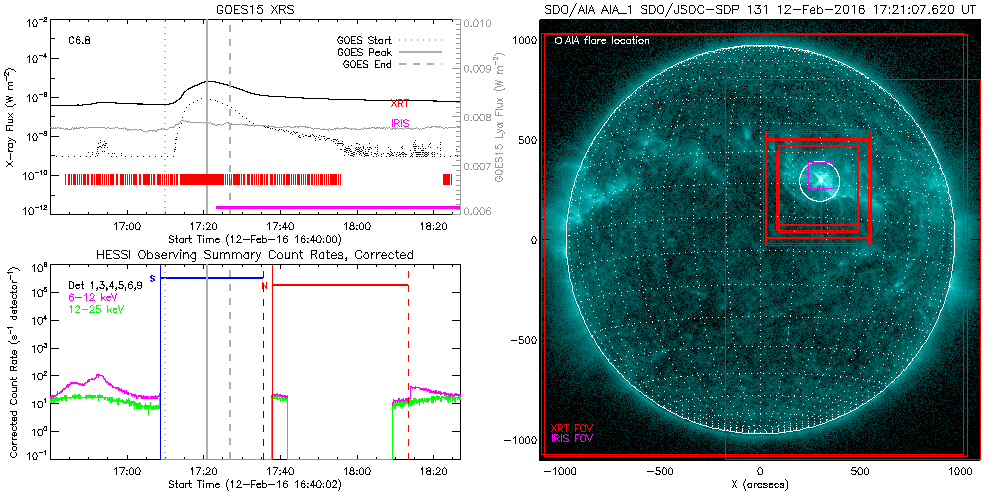
Task: Click the XRT FOV legend text
Action: pos(572,428)
